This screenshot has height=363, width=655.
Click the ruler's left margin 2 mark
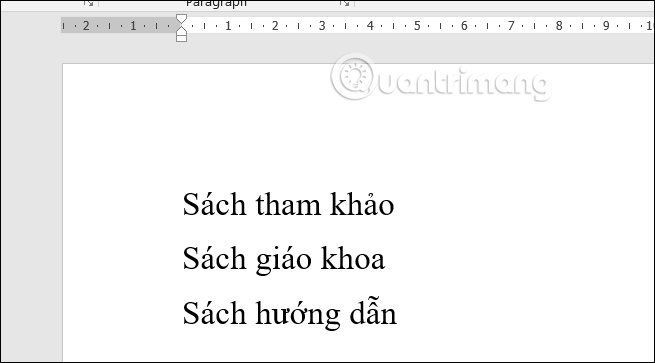click(86, 26)
